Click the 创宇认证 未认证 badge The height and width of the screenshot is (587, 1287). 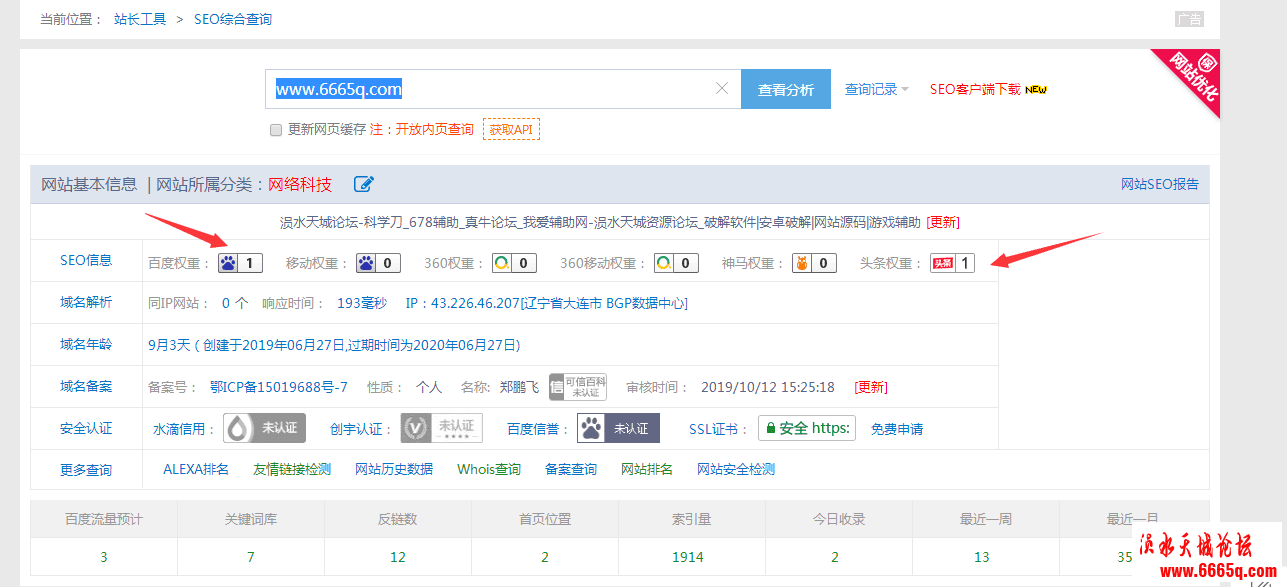point(442,428)
